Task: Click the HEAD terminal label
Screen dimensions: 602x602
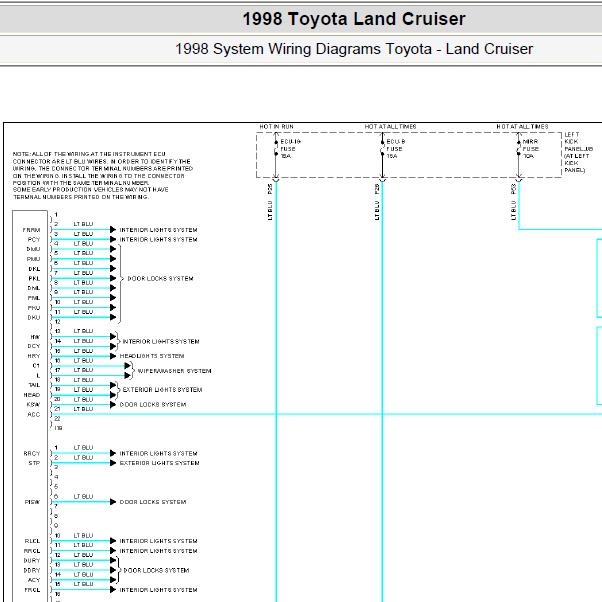Action: [31, 395]
